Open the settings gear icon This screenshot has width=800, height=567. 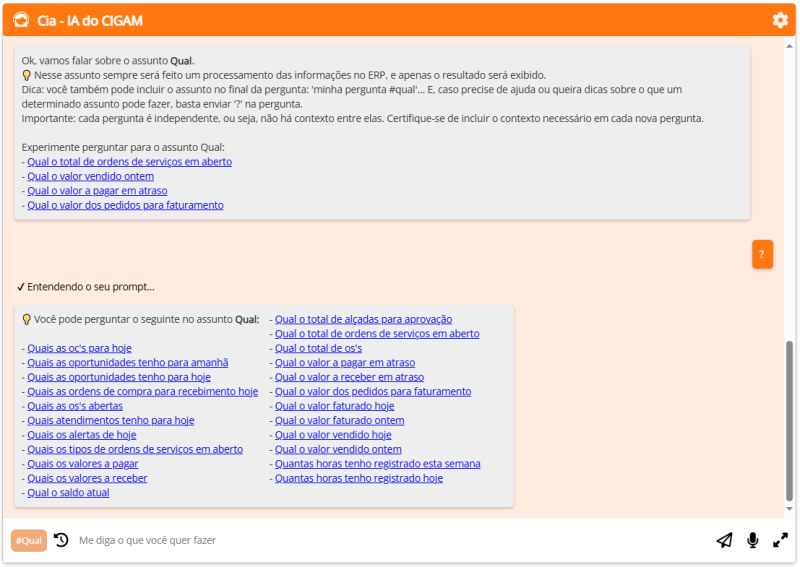(780, 20)
